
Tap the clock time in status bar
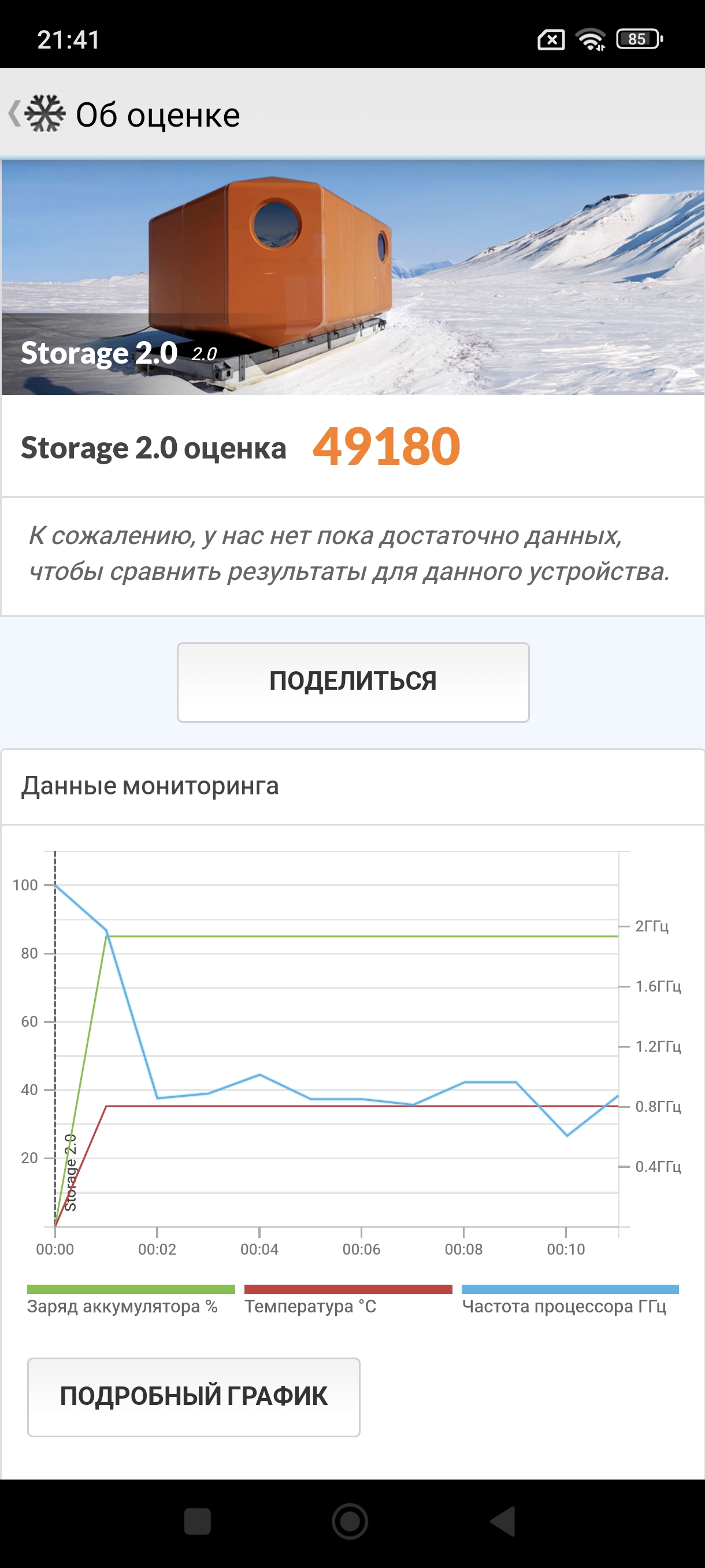point(69,40)
